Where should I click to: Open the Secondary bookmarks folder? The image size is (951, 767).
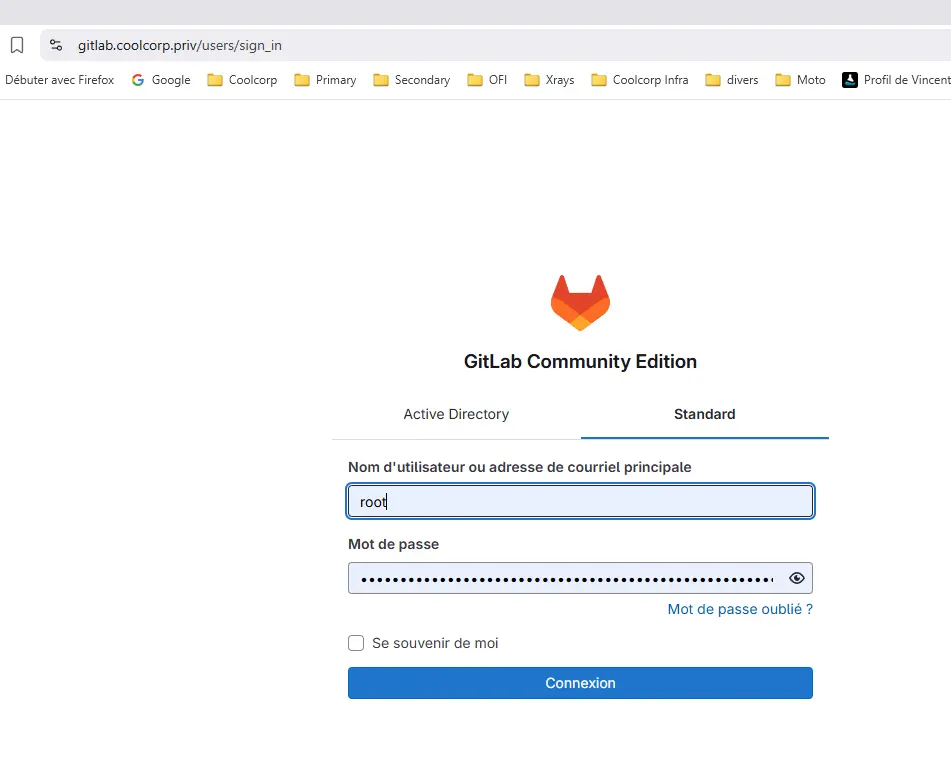tap(412, 80)
